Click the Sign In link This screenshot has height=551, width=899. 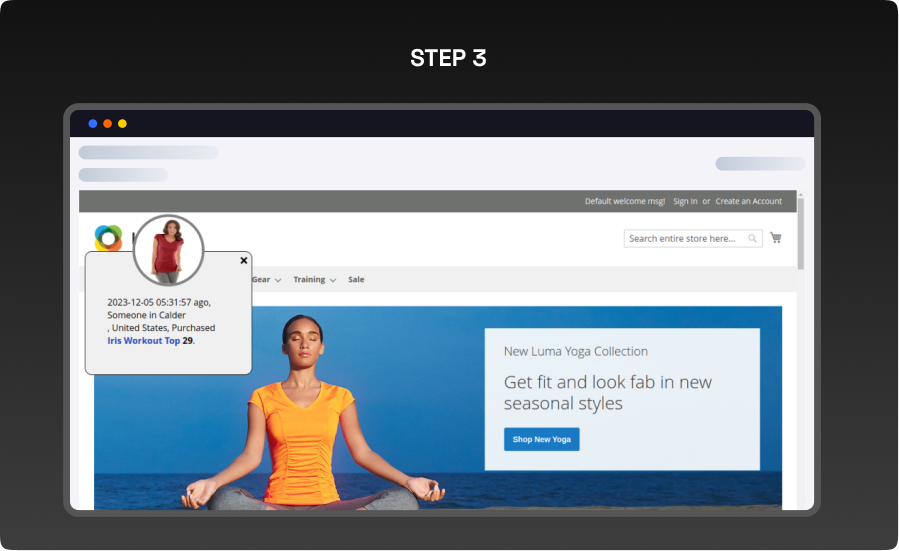click(685, 201)
